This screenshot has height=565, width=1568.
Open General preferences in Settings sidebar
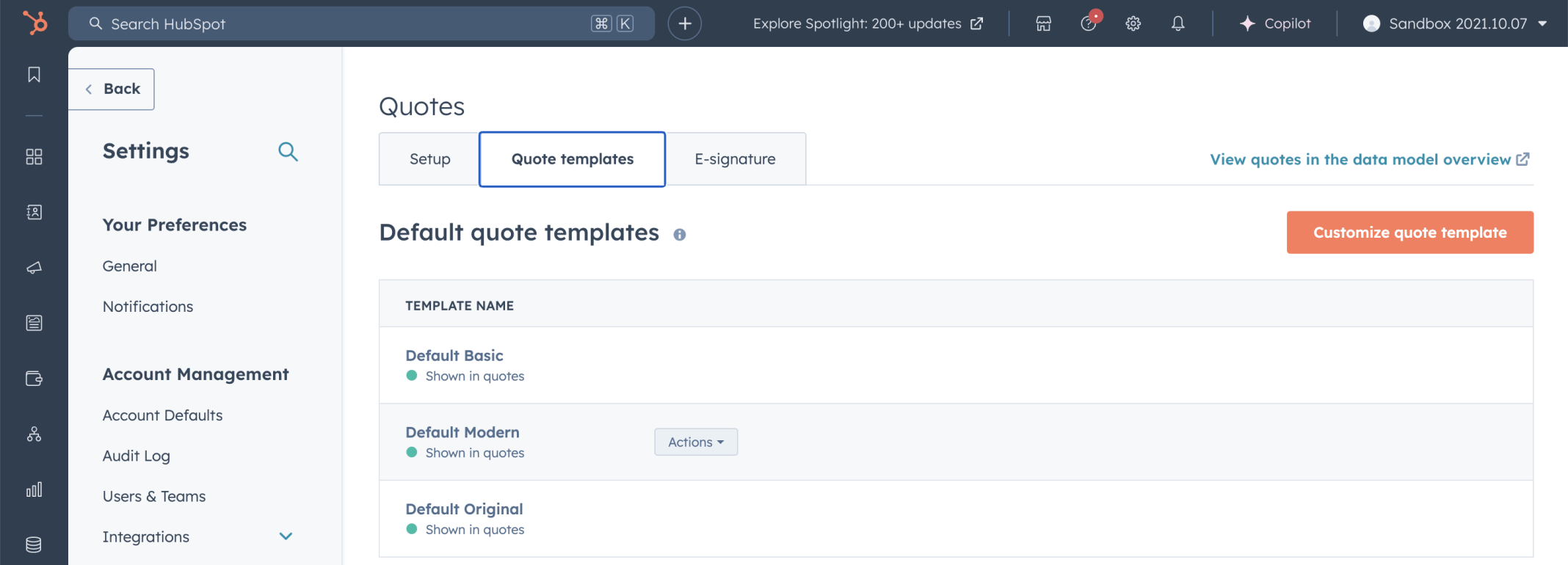click(130, 266)
